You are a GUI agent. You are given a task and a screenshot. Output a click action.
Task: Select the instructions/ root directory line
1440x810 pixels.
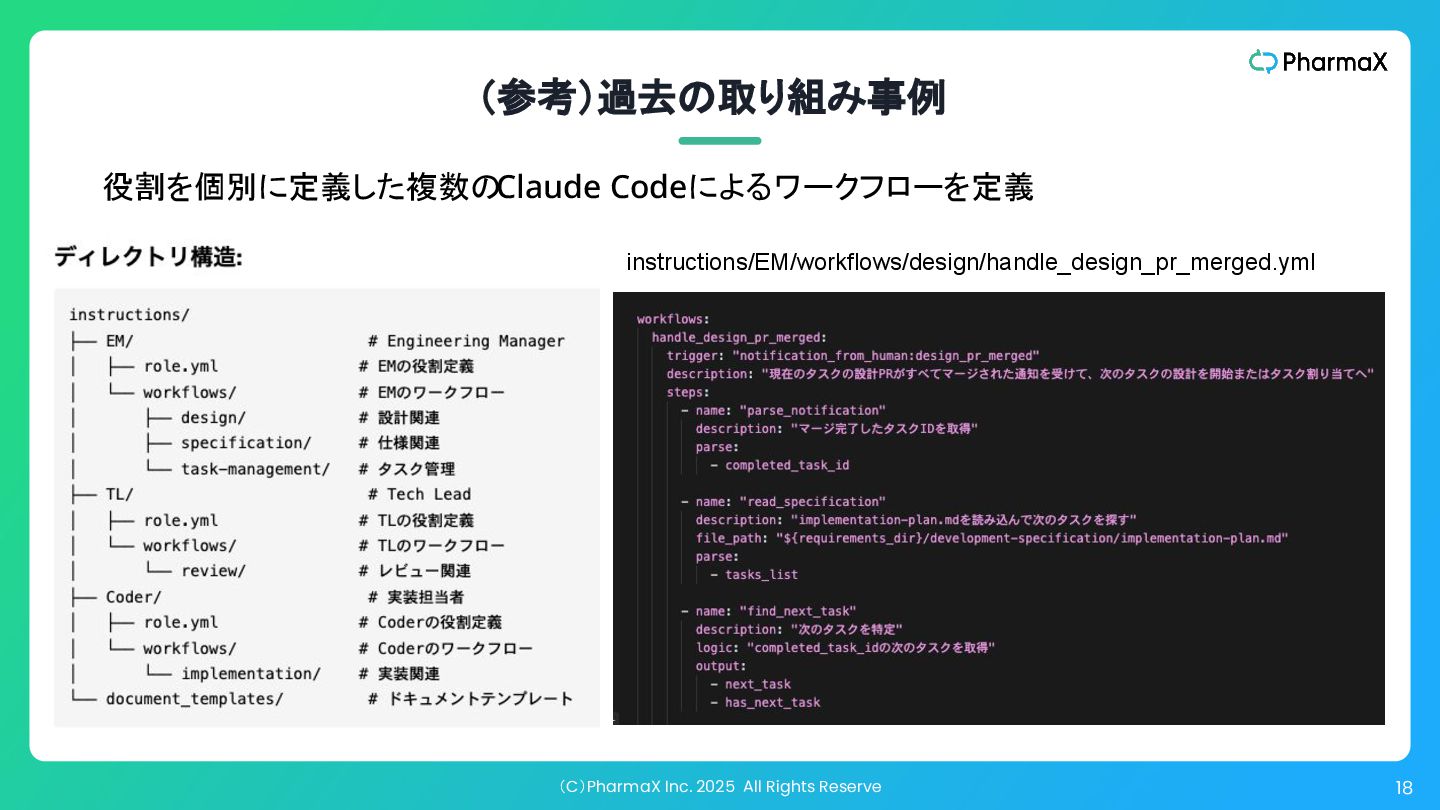[x=129, y=315]
